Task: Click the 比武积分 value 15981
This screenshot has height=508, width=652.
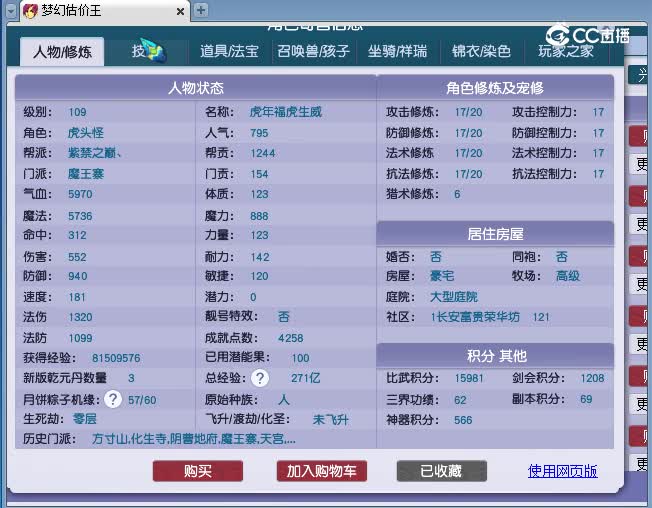Action: pyautogui.click(x=469, y=378)
